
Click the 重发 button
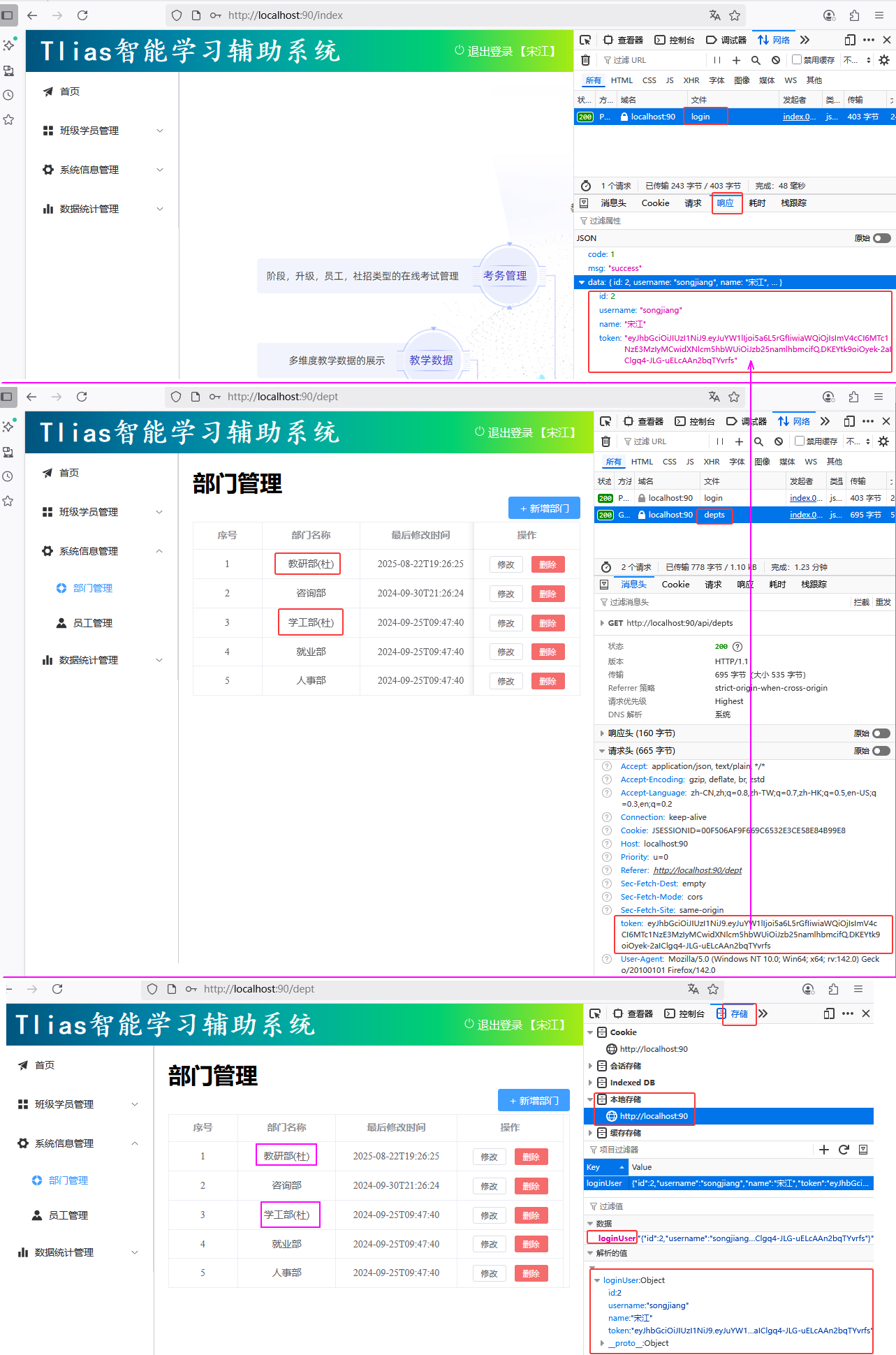coord(883,602)
